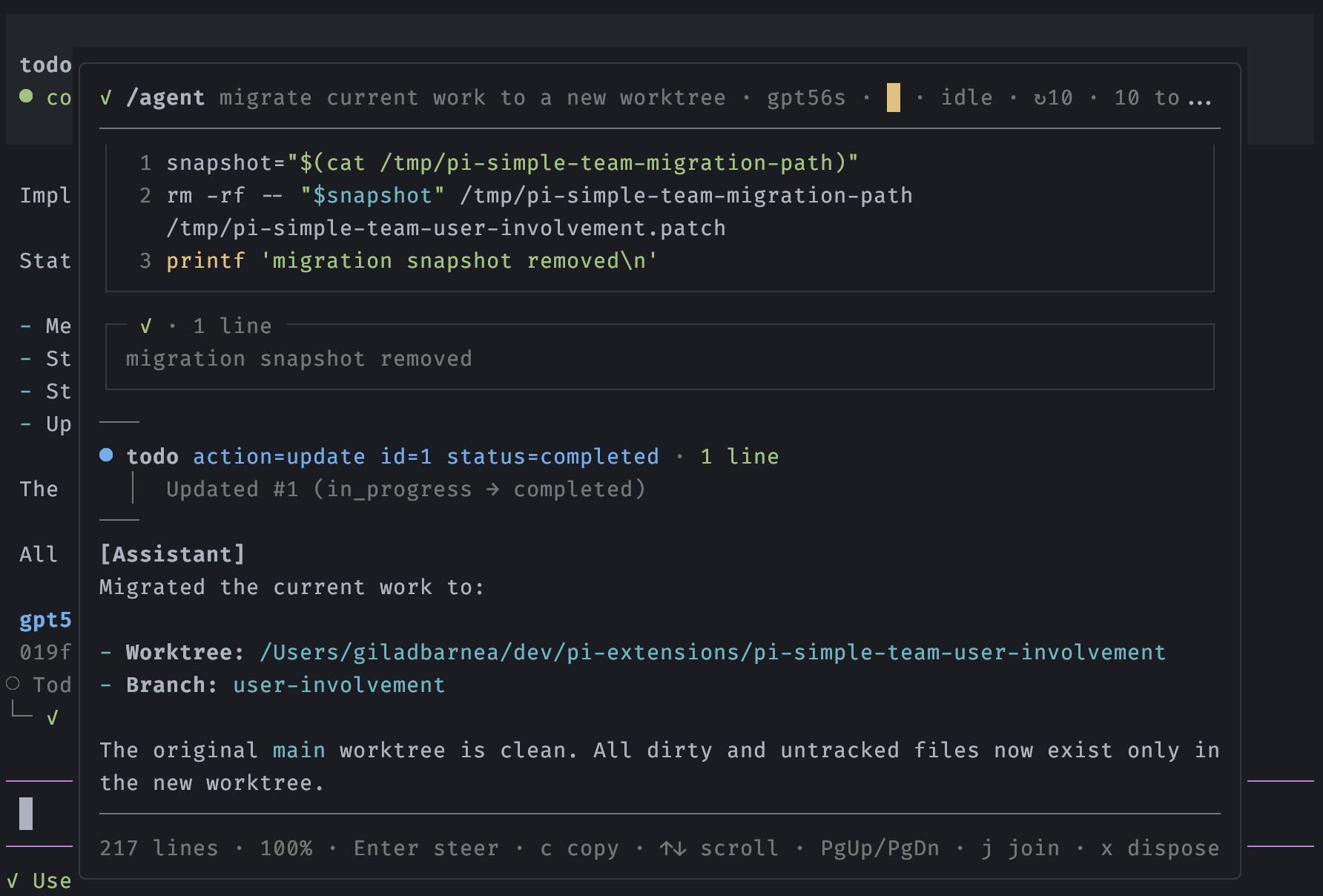1323x896 pixels.
Task: Click 'Updated #1 (in_progress → completed)' text
Action: [406, 490]
